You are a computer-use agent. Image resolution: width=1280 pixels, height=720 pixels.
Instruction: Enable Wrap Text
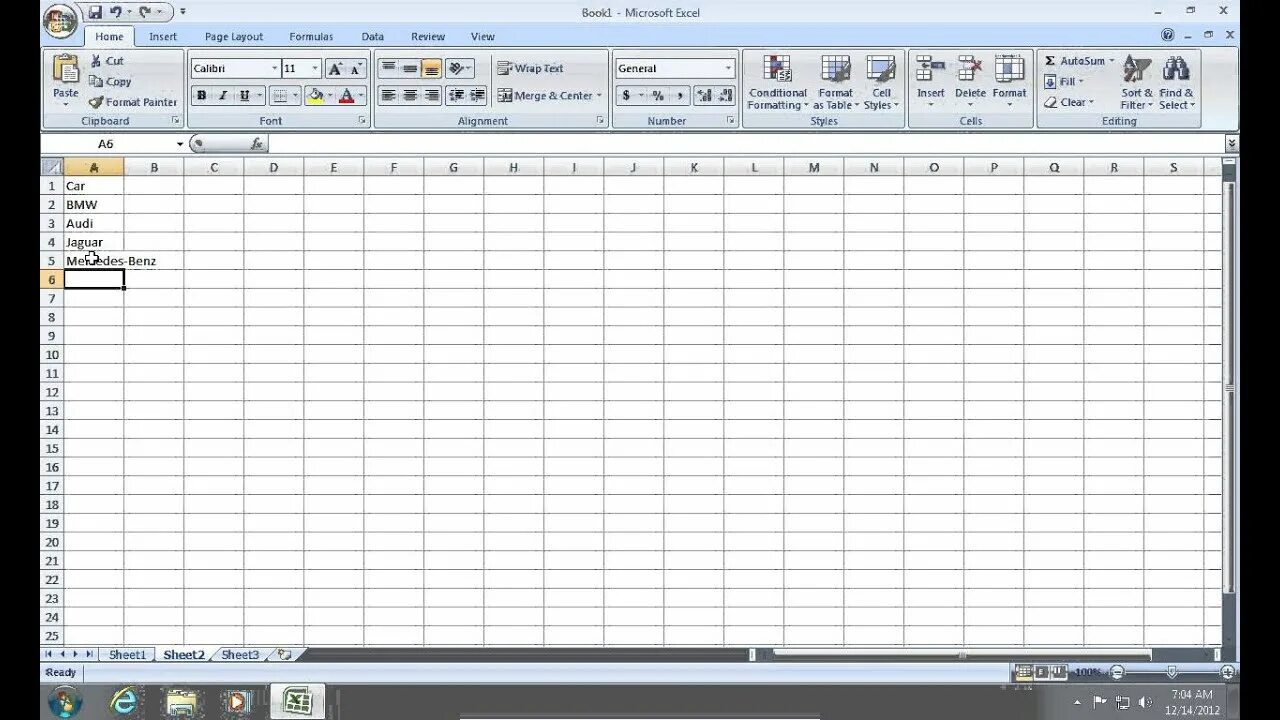[x=531, y=68]
